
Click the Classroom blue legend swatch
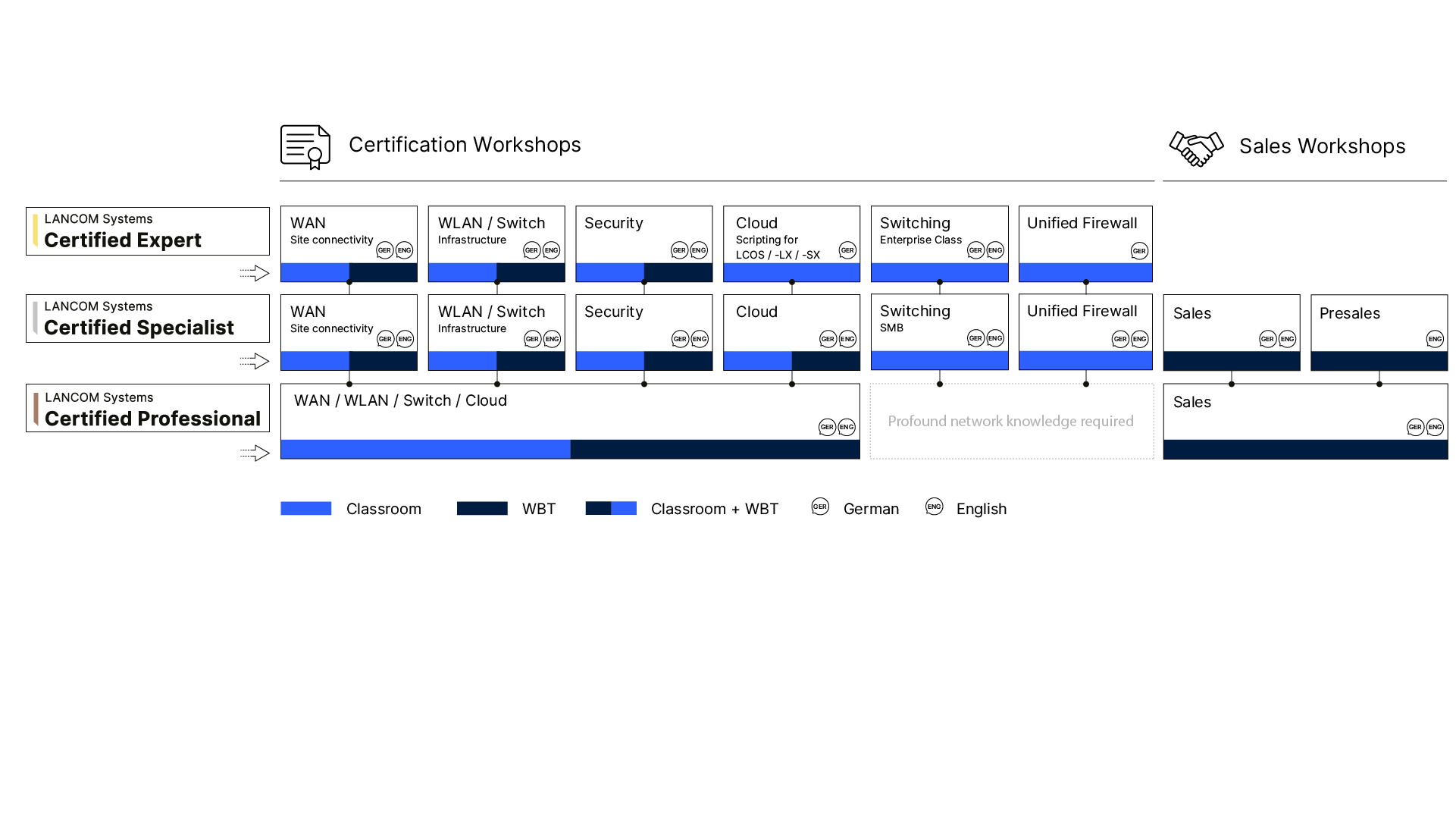coord(305,508)
